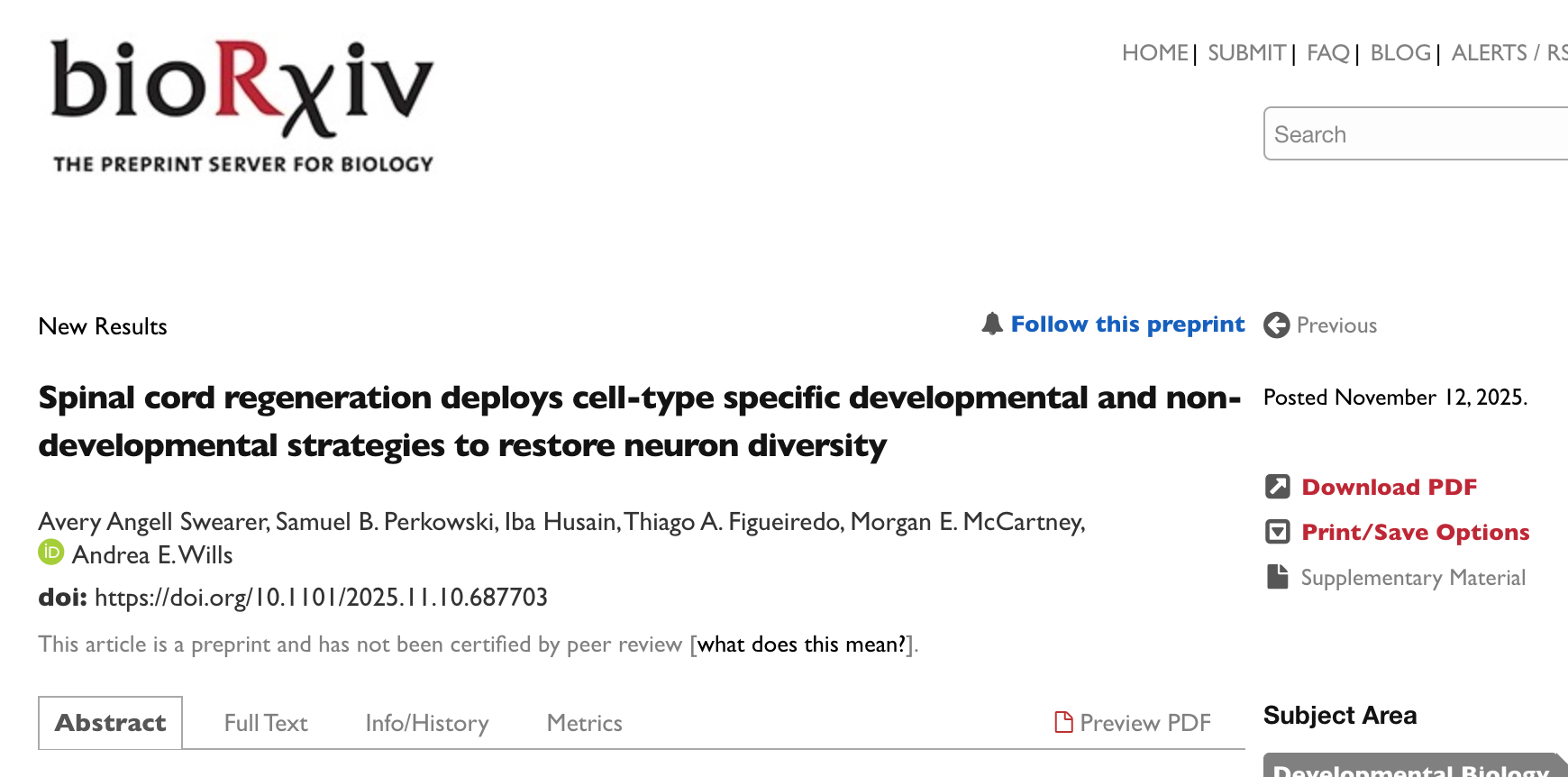1568x777 pixels.
Task: Click author name Avery Angell Swearer
Action: 153,522
